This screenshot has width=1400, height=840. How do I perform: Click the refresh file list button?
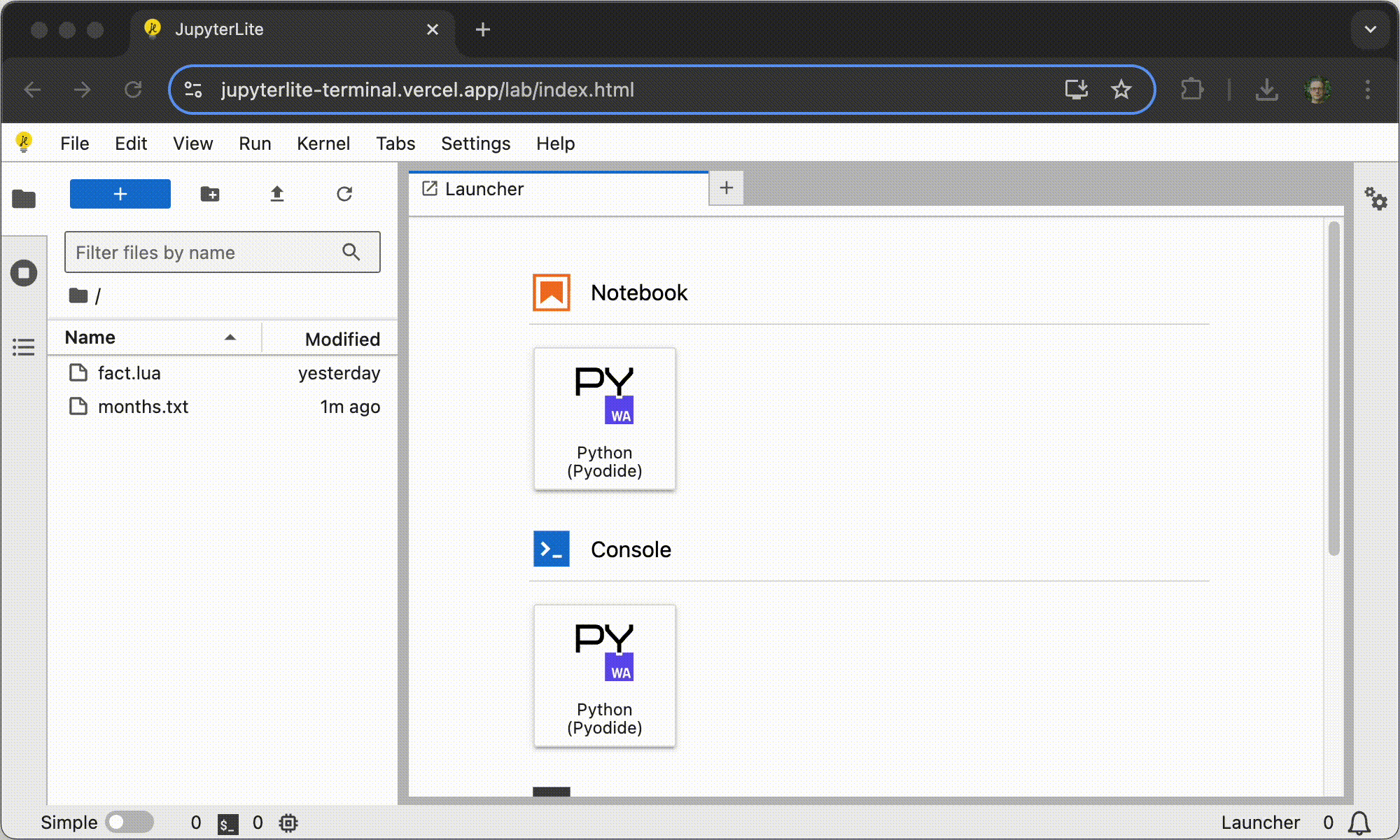(x=344, y=194)
